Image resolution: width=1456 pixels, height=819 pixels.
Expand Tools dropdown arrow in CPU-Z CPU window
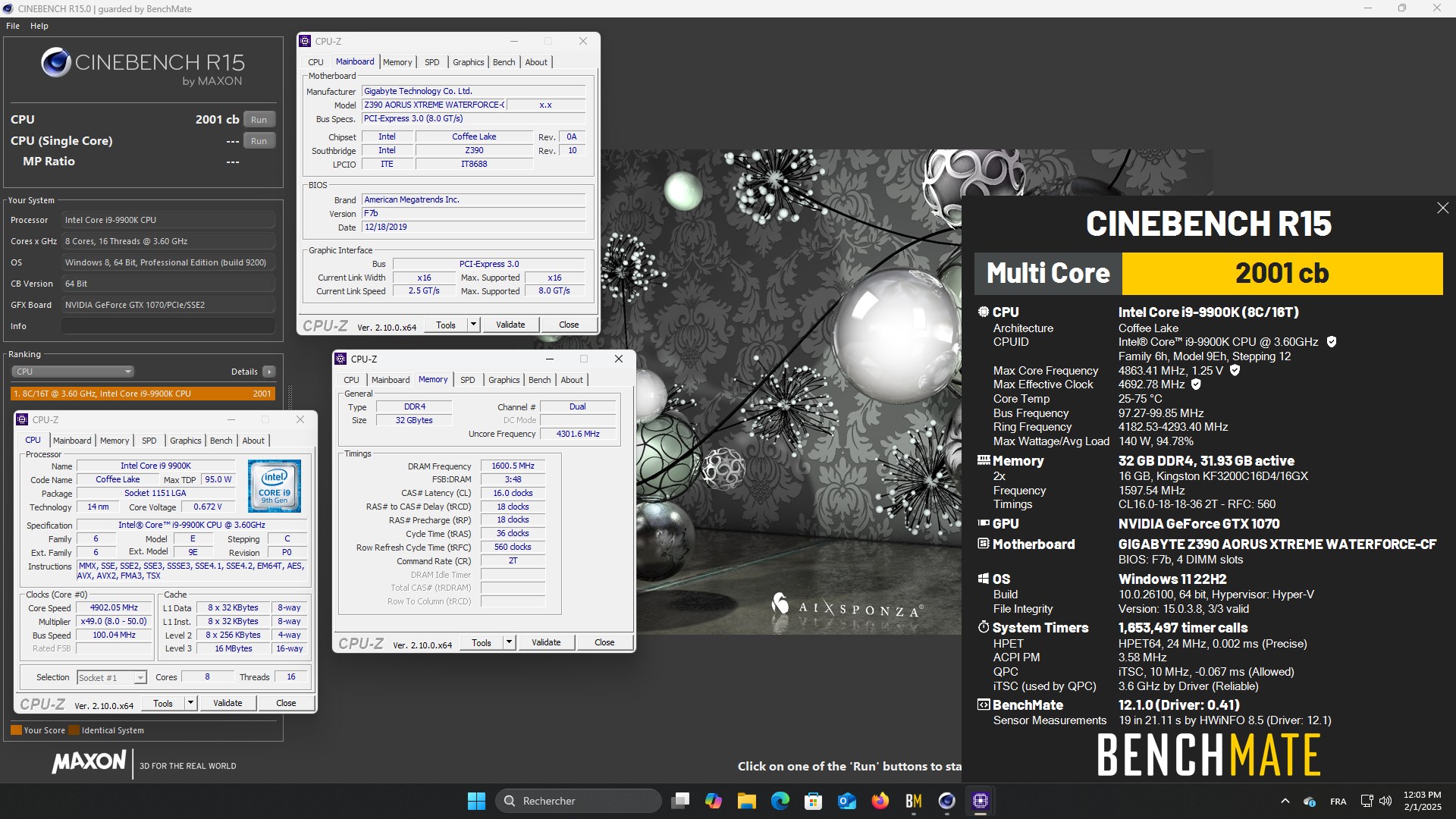pos(190,703)
